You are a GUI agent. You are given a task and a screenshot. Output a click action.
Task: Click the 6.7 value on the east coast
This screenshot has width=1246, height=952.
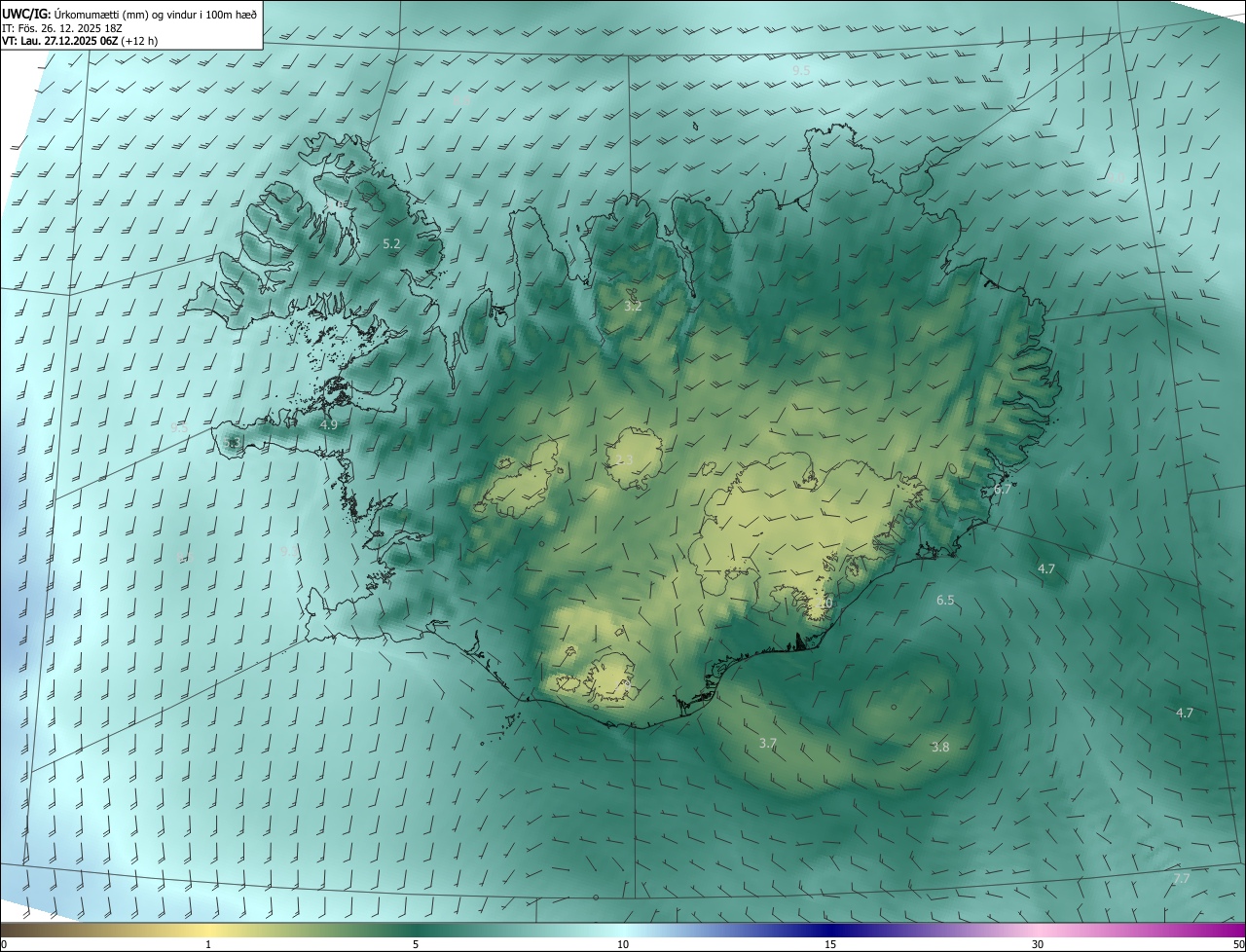click(x=1003, y=490)
